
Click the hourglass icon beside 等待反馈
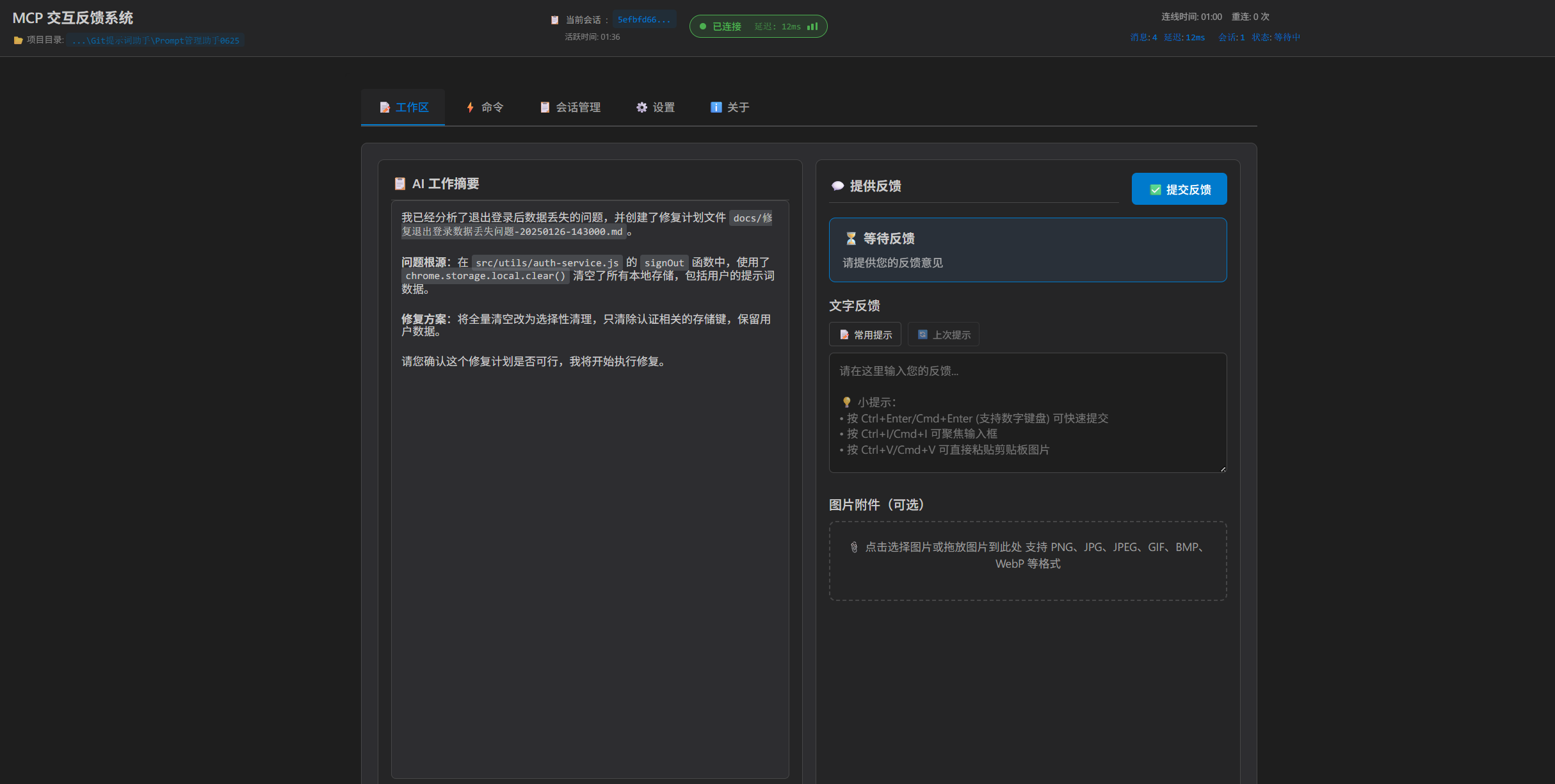pos(851,239)
